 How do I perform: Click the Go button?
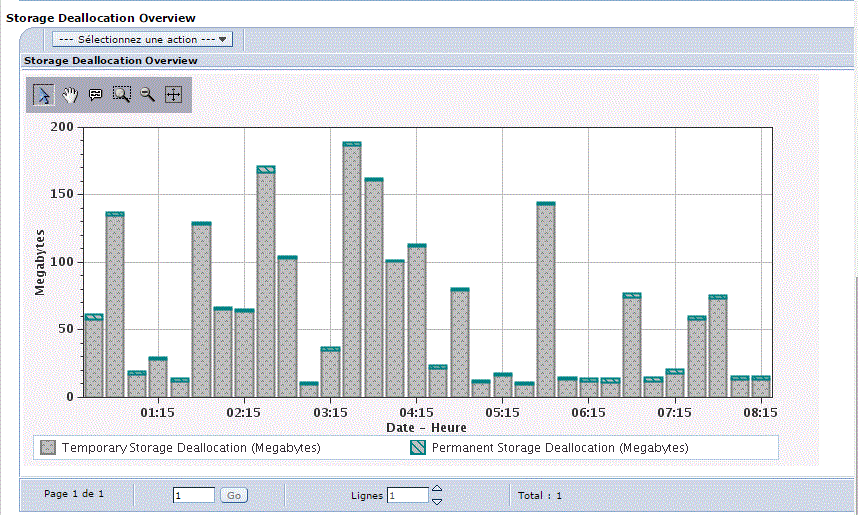(x=234, y=495)
